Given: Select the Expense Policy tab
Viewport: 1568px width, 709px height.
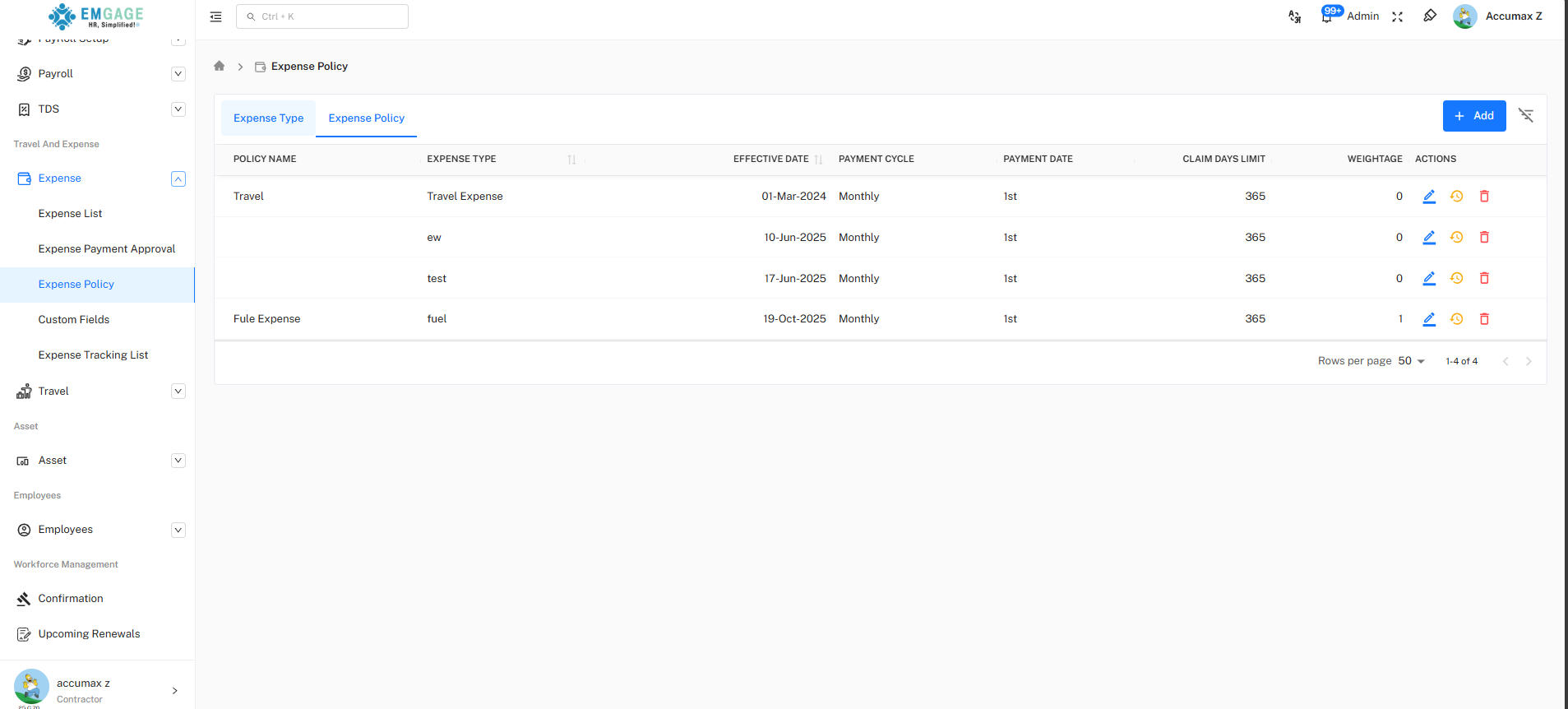Looking at the screenshot, I should (367, 118).
